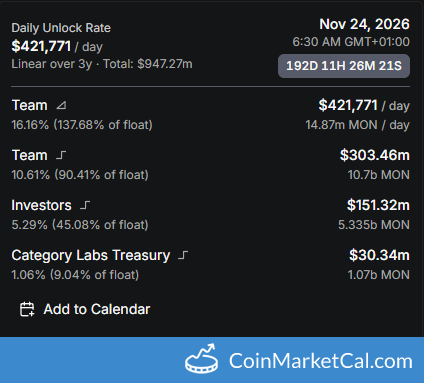Click the $303.46m team unlock value
The height and width of the screenshot is (383, 424).
click(x=375, y=155)
